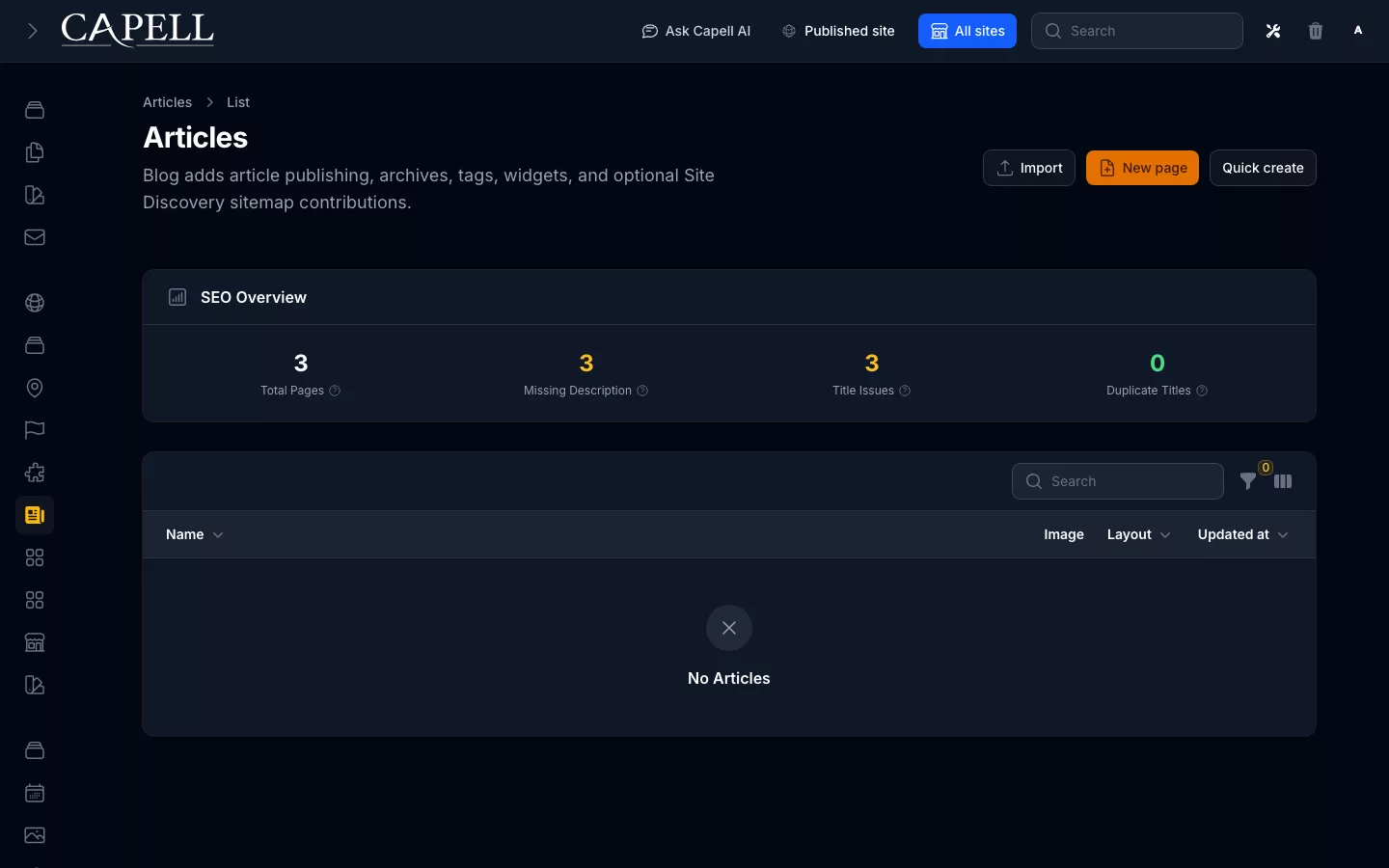The width and height of the screenshot is (1389, 868).
Task: Open the table filter funnel icon
Action: (x=1248, y=481)
